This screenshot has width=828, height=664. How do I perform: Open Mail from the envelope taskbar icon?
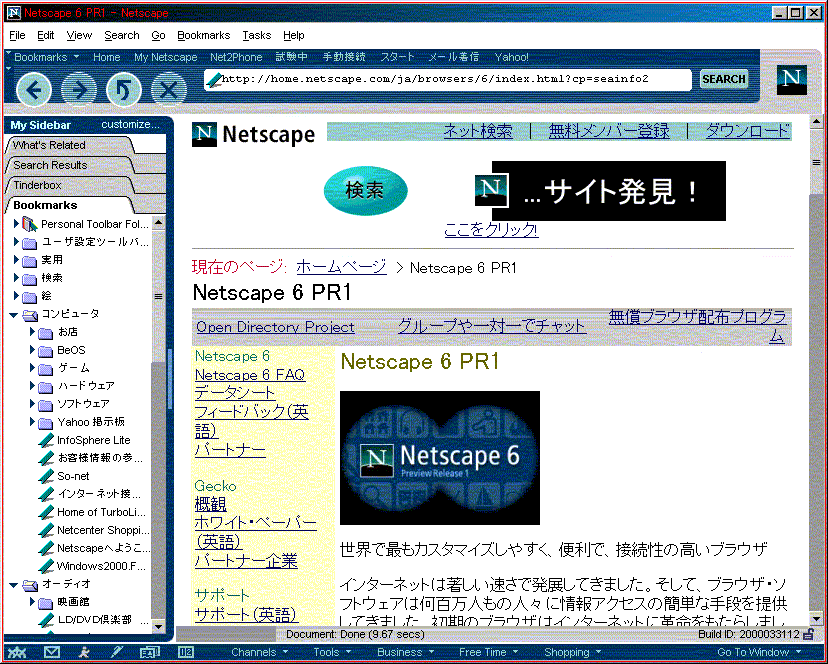[x=52, y=652]
